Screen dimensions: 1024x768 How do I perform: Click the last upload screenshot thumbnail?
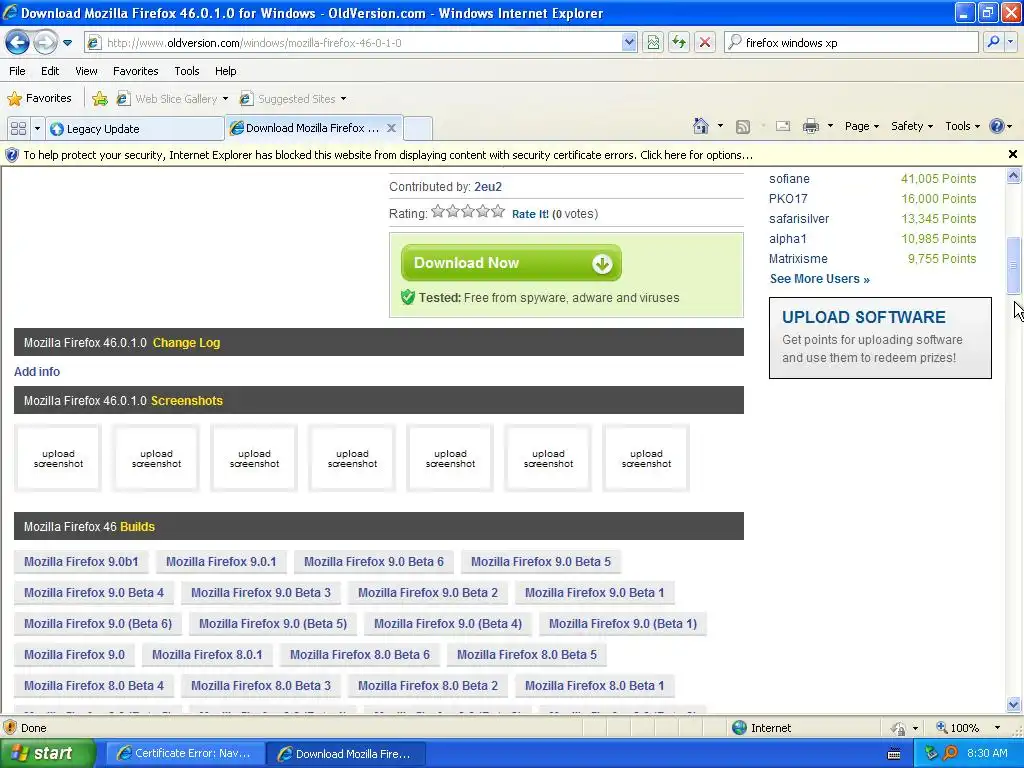(646, 458)
